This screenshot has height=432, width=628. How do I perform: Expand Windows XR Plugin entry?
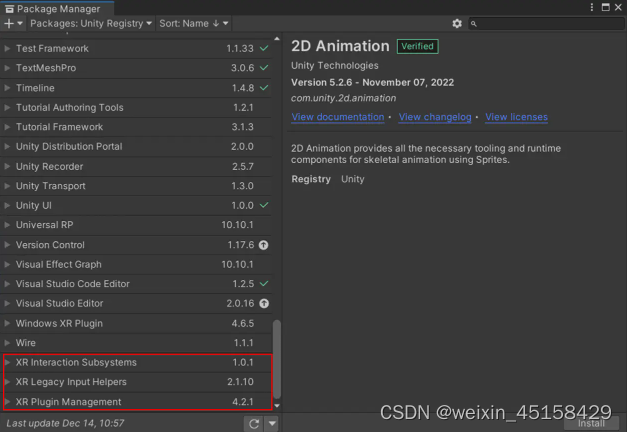pos(7,323)
